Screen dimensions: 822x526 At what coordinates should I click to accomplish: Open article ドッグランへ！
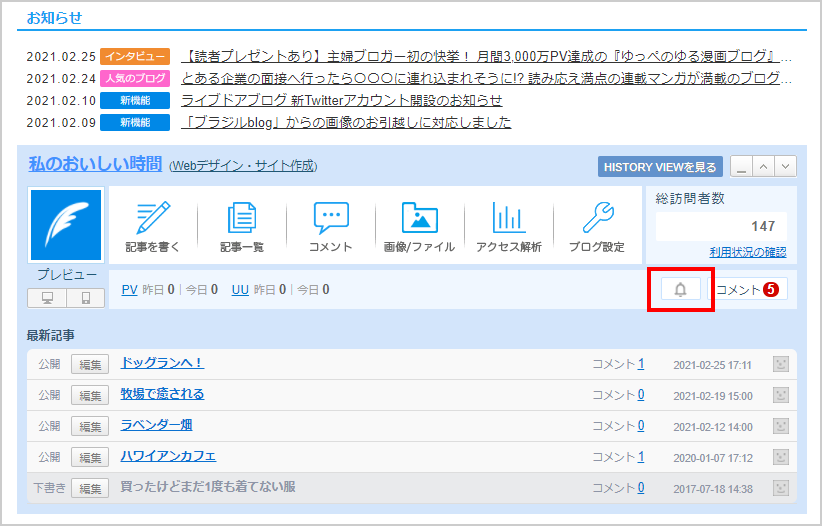point(162,363)
